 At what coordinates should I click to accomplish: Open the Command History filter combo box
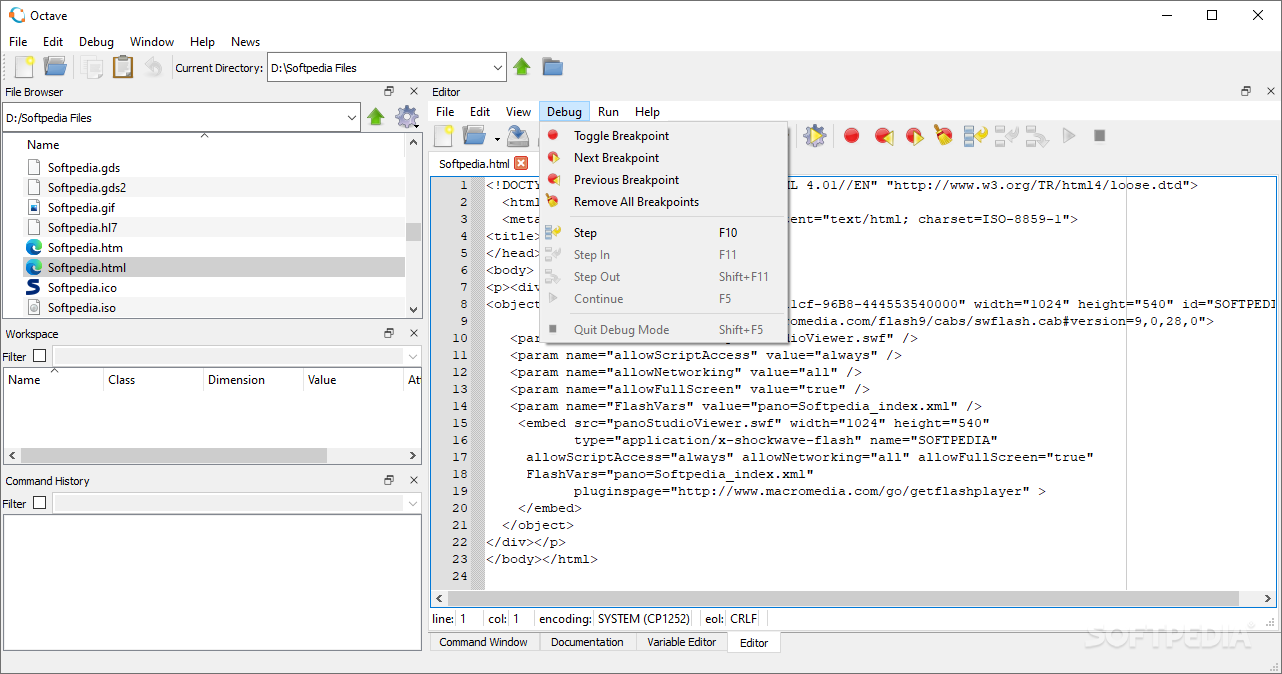(x=237, y=503)
